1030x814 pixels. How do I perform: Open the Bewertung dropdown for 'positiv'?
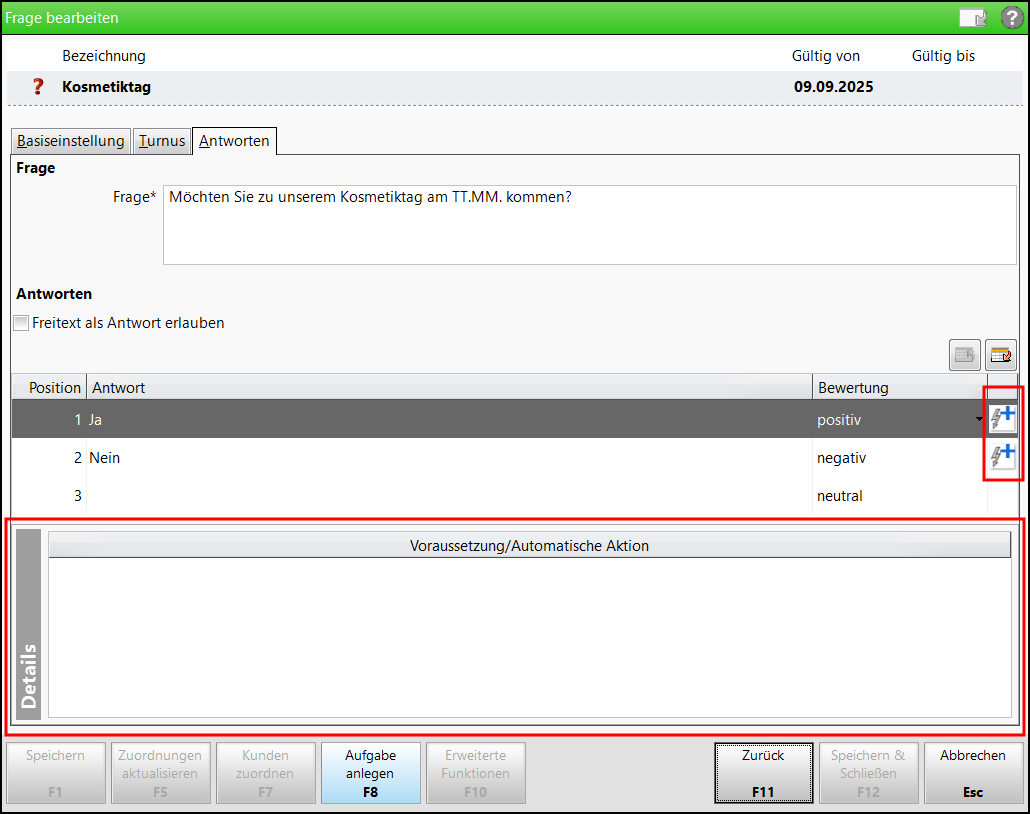pyautogui.click(x=980, y=420)
